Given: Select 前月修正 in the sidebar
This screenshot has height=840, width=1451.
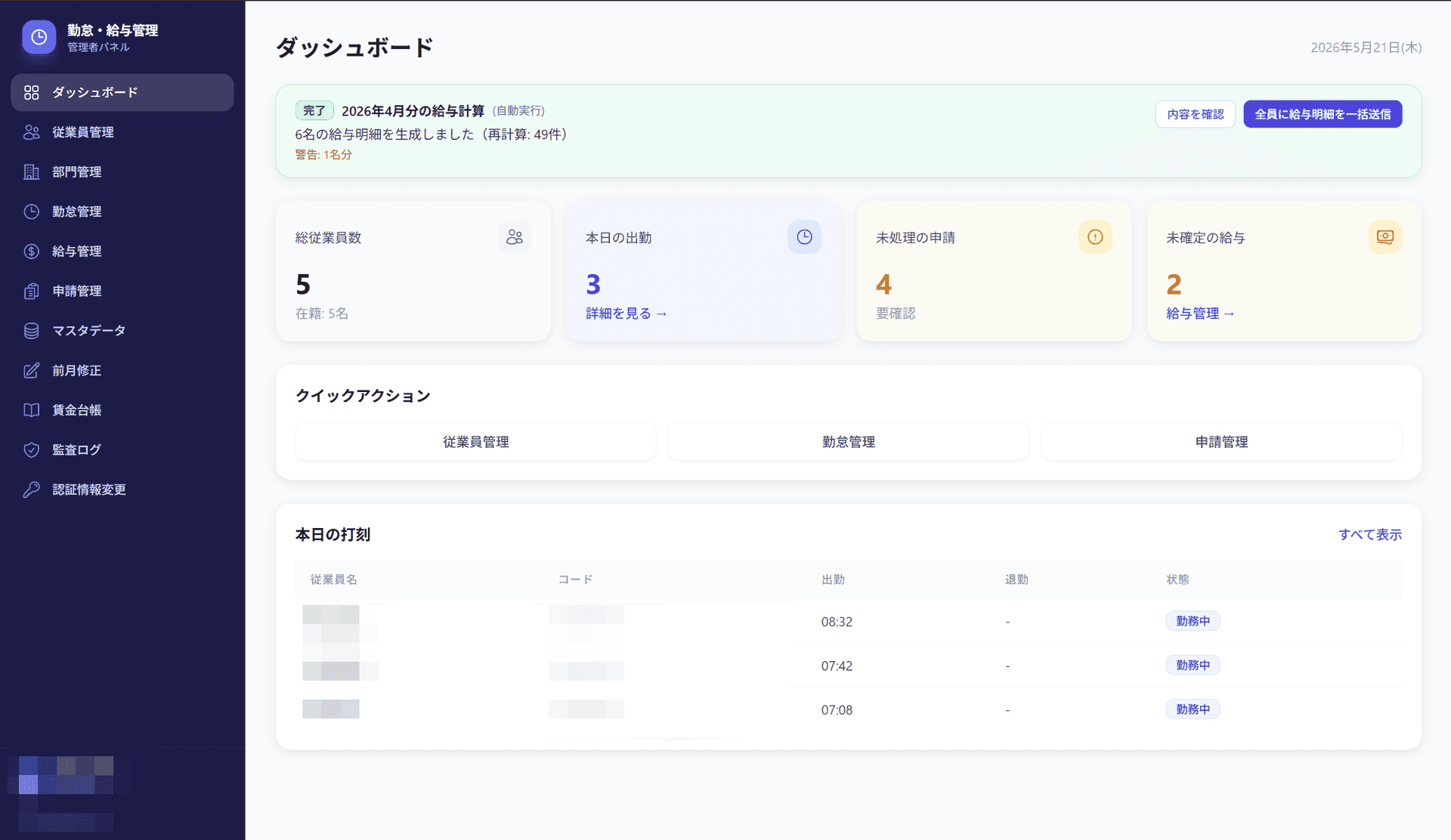Looking at the screenshot, I should click(x=122, y=370).
